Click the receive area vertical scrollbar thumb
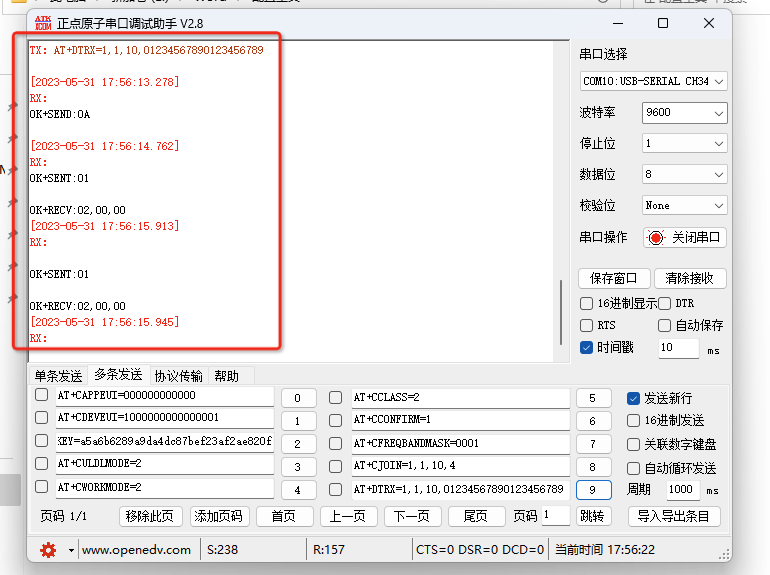 point(560,313)
